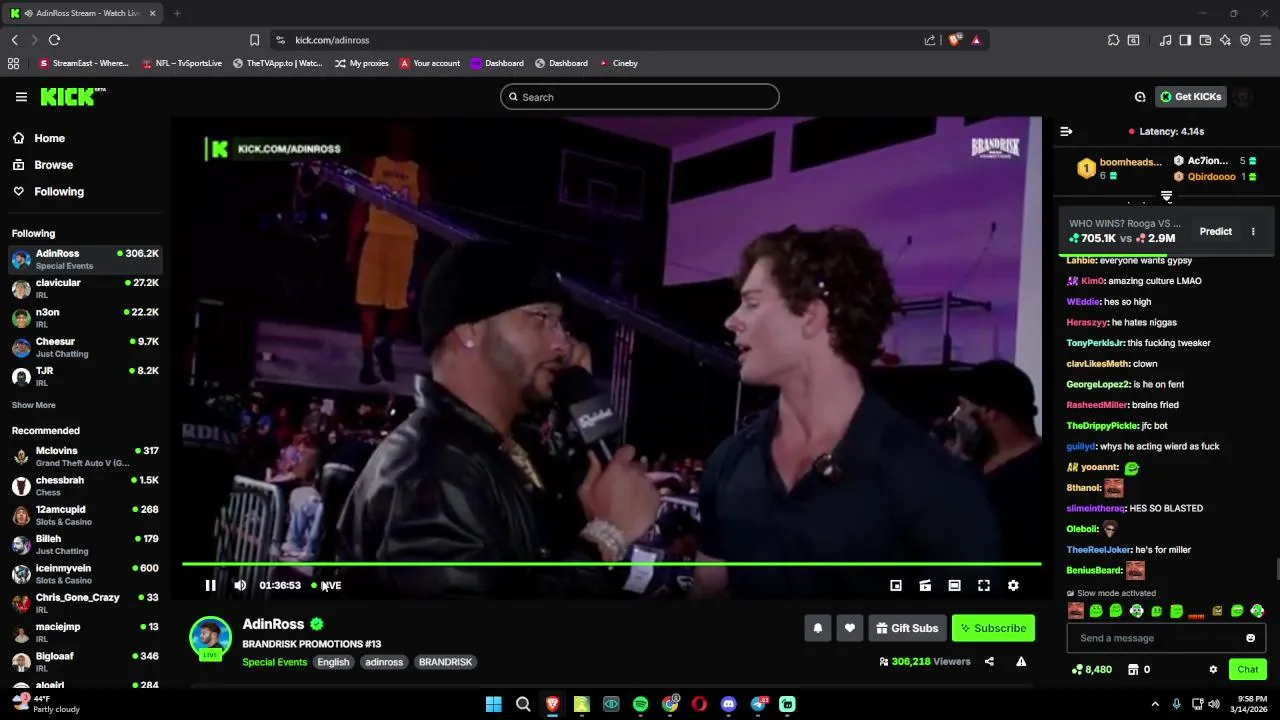
Task: Click Predict on the Rooga poll
Action: click(1215, 231)
